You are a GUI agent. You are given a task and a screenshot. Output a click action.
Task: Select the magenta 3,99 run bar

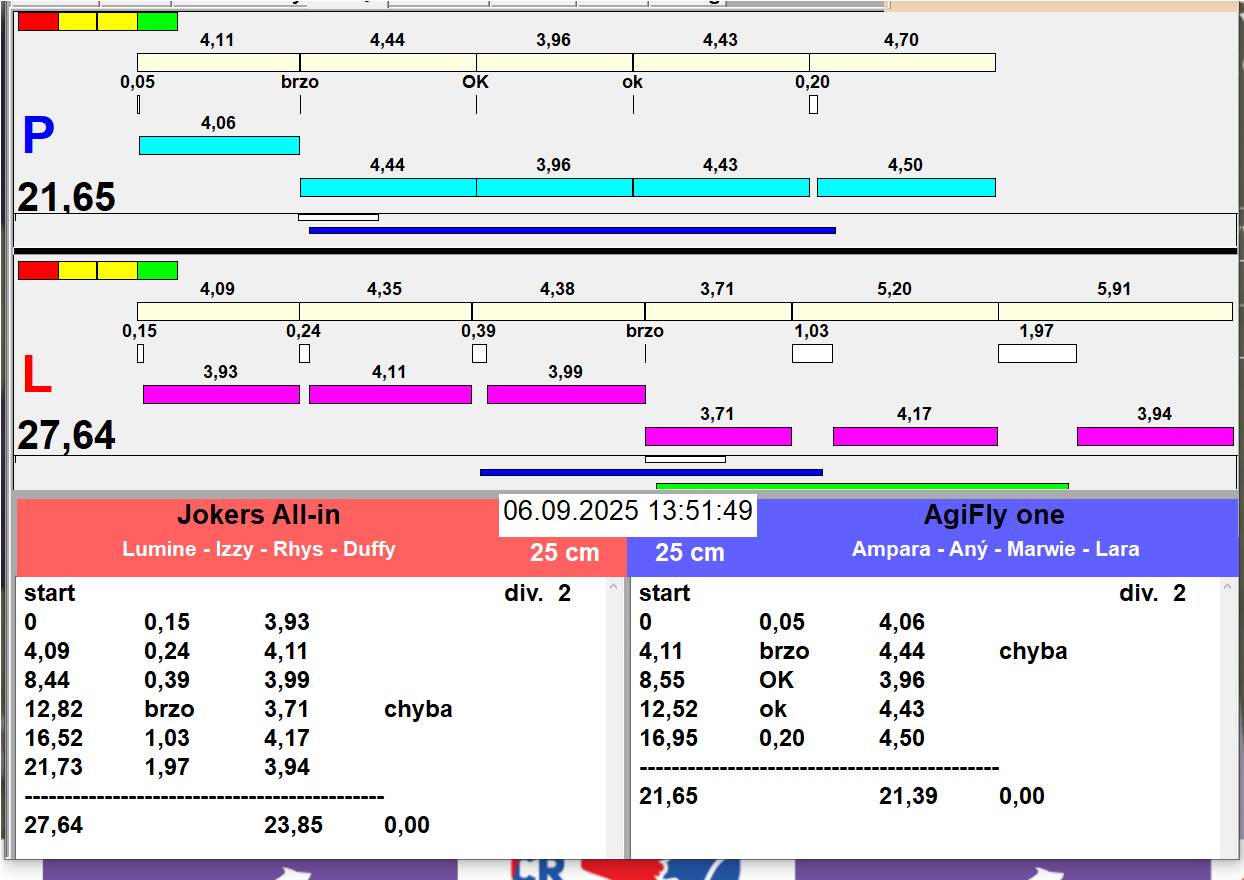[x=566, y=394]
